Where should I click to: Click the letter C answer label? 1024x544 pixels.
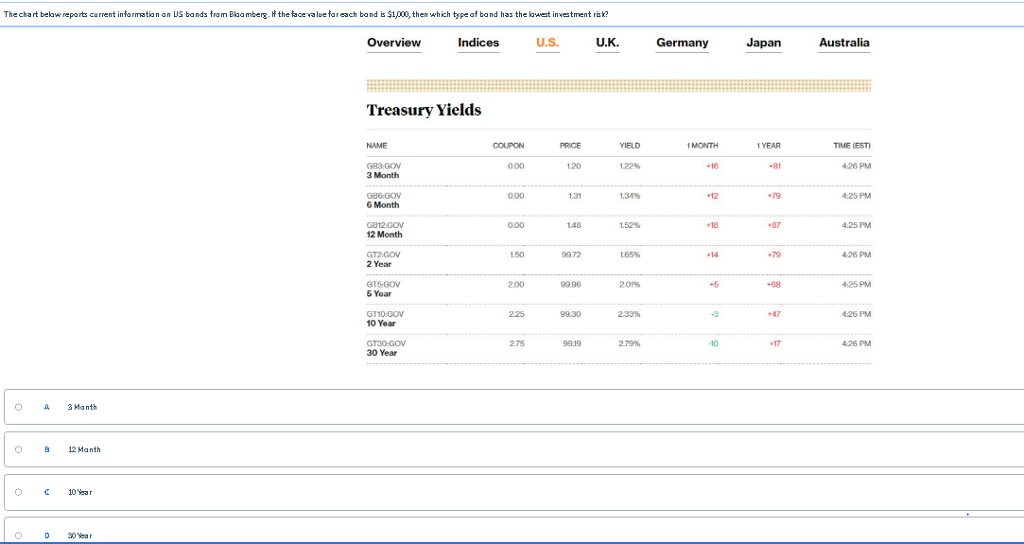46,492
